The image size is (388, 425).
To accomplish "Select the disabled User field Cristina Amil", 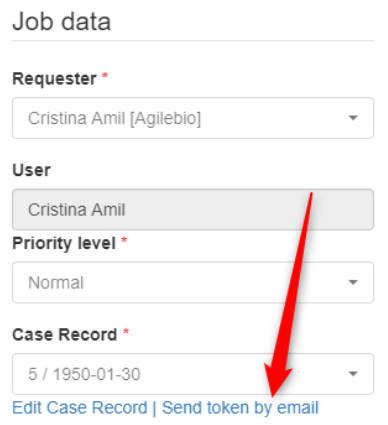I will pyautogui.click(x=193, y=209).
